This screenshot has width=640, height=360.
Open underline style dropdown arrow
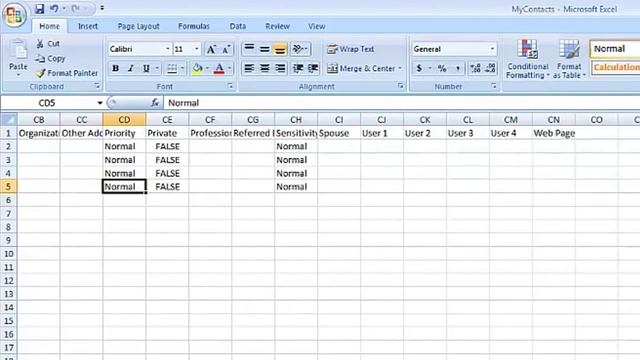157,68
